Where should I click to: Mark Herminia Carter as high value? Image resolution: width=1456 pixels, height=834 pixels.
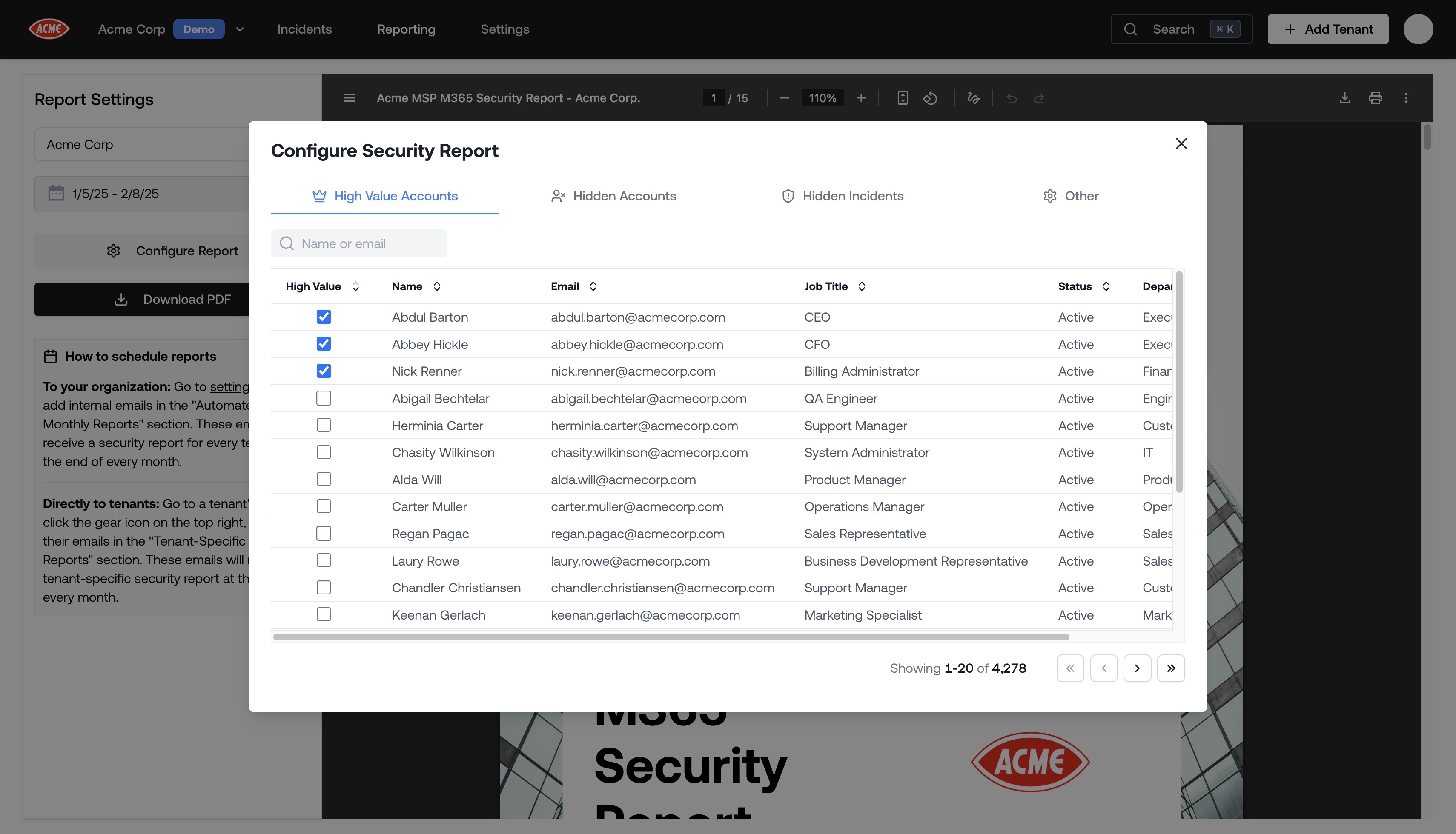[x=324, y=425]
